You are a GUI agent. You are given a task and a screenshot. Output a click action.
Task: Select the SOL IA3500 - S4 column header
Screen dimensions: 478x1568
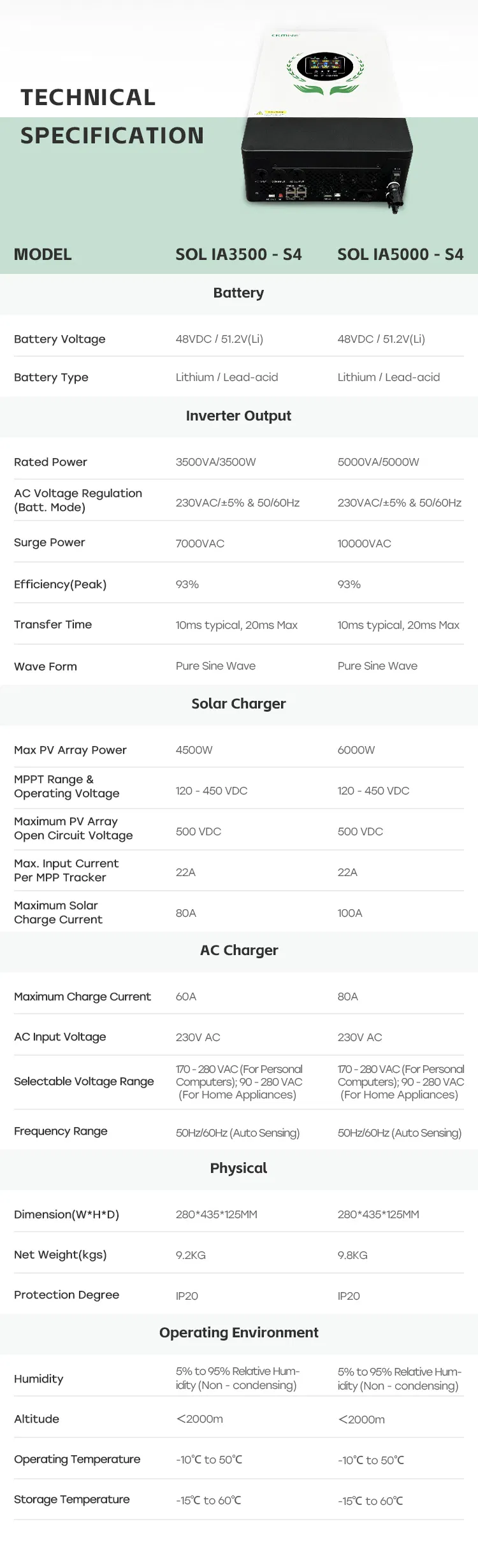(238, 254)
